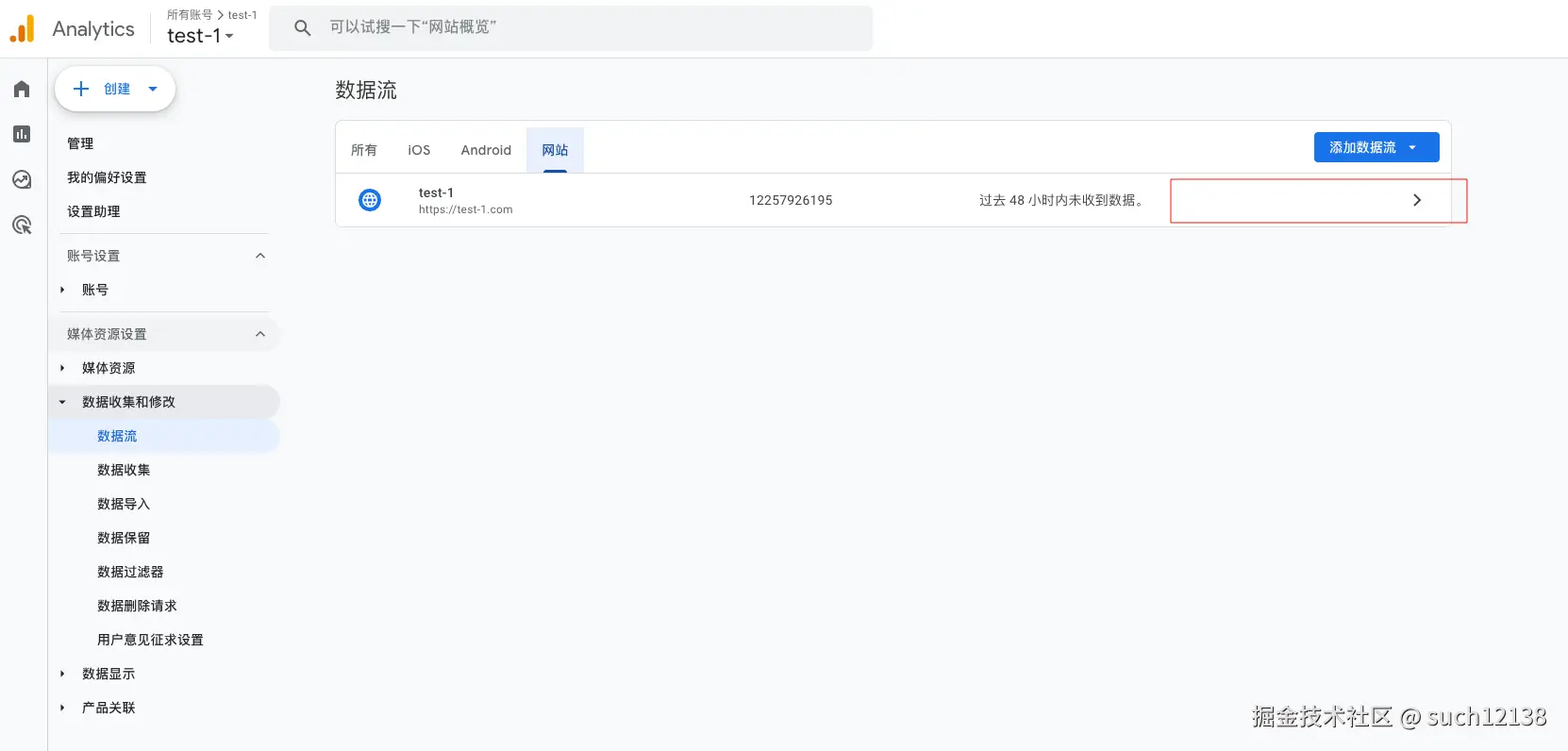The width and height of the screenshot is (1568, 751).
Task: Switch to the Android tab
Action: [486, 150]
